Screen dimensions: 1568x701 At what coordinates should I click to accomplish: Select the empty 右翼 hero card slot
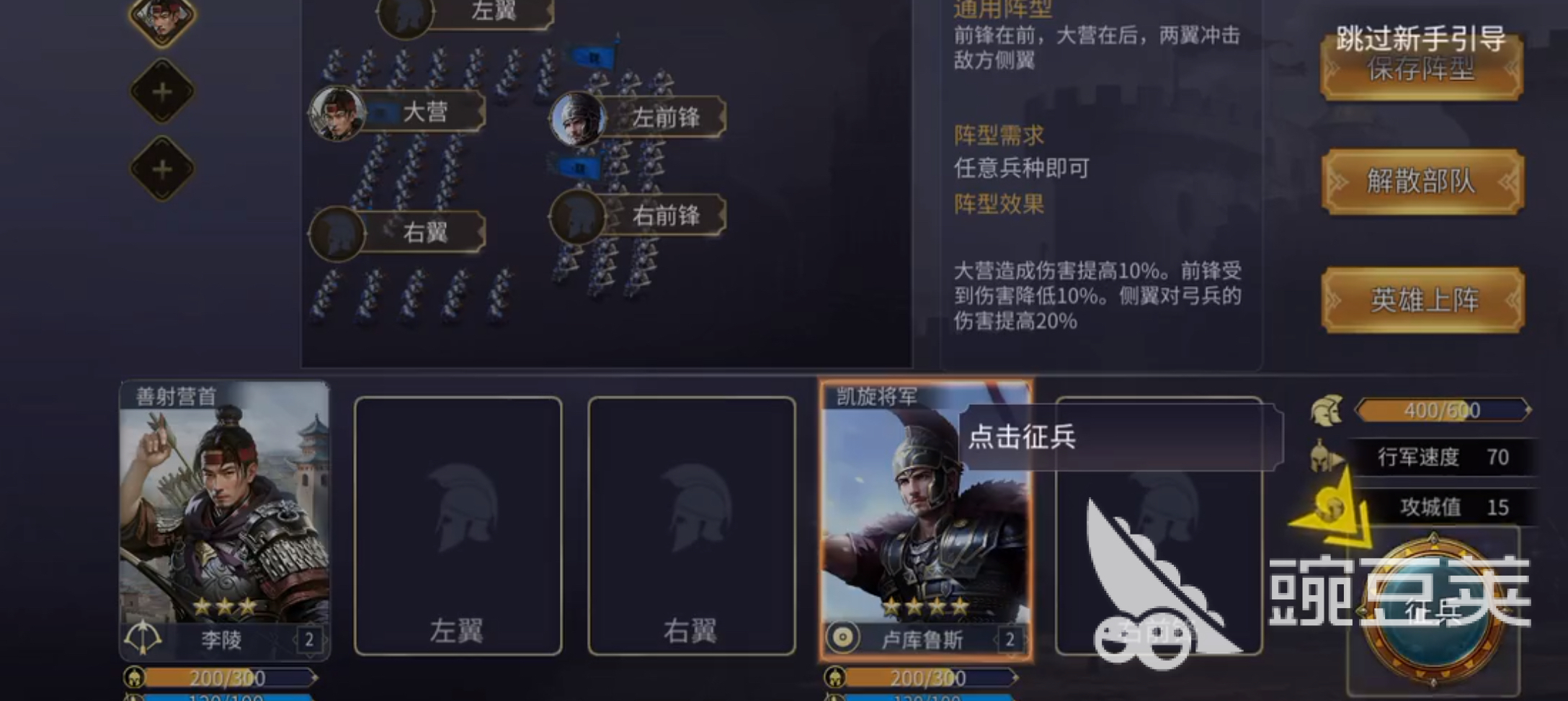click(692, 526)
